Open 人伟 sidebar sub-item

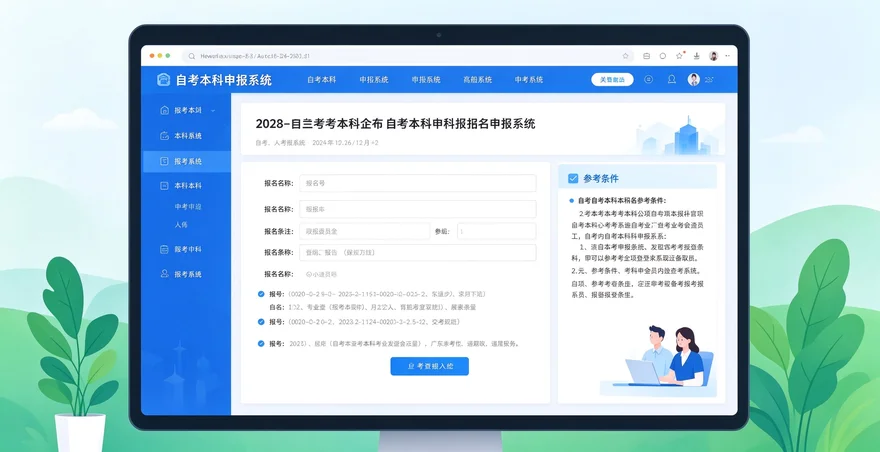pos(181,225)
